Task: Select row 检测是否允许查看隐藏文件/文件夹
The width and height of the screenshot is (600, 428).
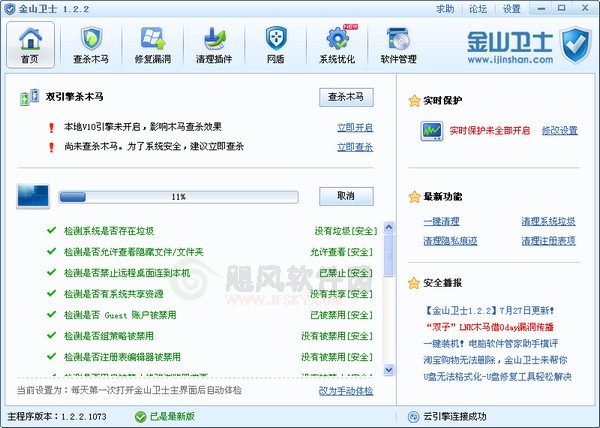Action: (211, 252)
